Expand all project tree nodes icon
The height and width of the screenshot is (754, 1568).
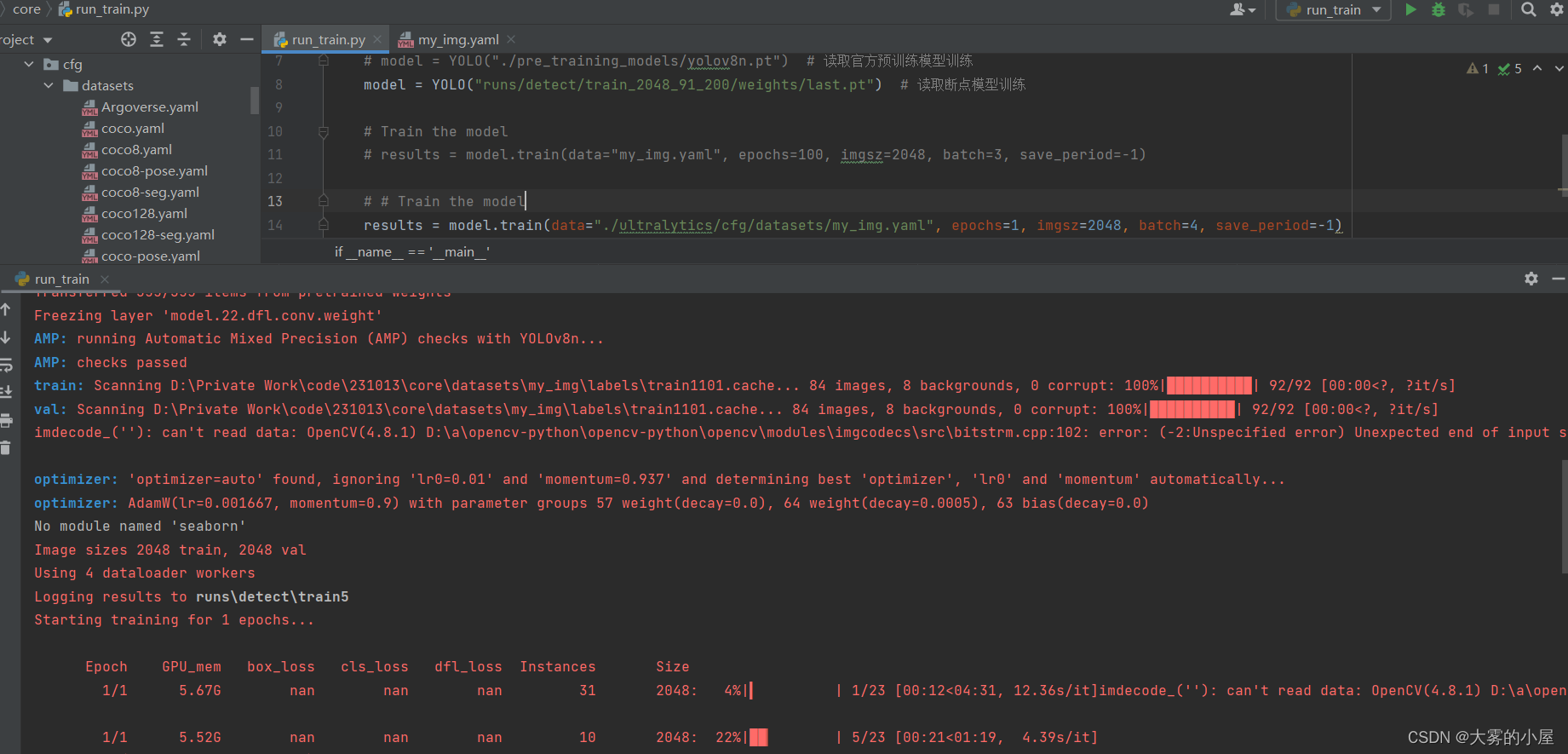157,39
